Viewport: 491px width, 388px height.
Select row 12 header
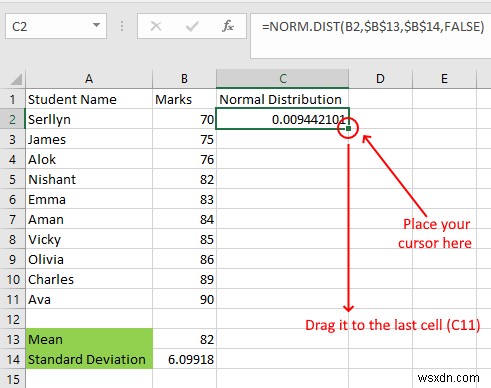tap(13, 319)
